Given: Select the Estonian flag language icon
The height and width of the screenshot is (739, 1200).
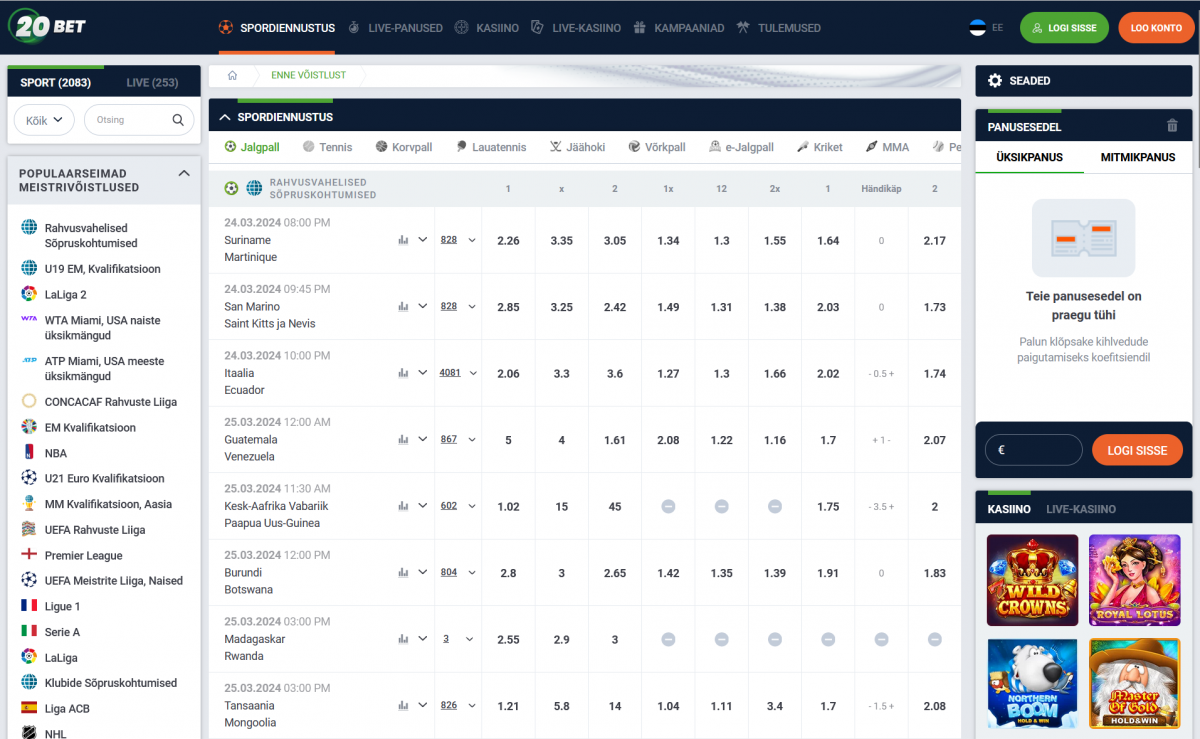Looking at the screenshot, I should tap(977, 28).
